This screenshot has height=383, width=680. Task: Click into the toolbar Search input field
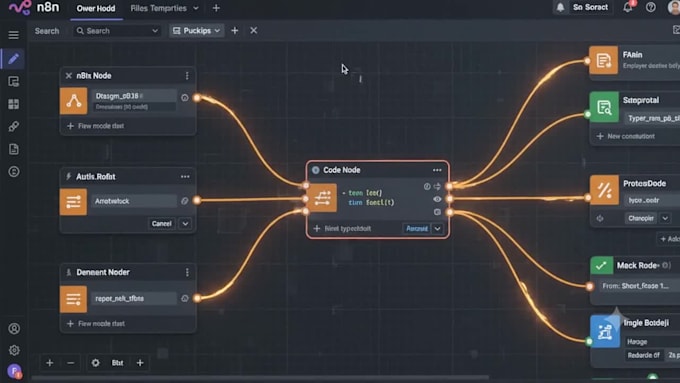coord(116,31)
